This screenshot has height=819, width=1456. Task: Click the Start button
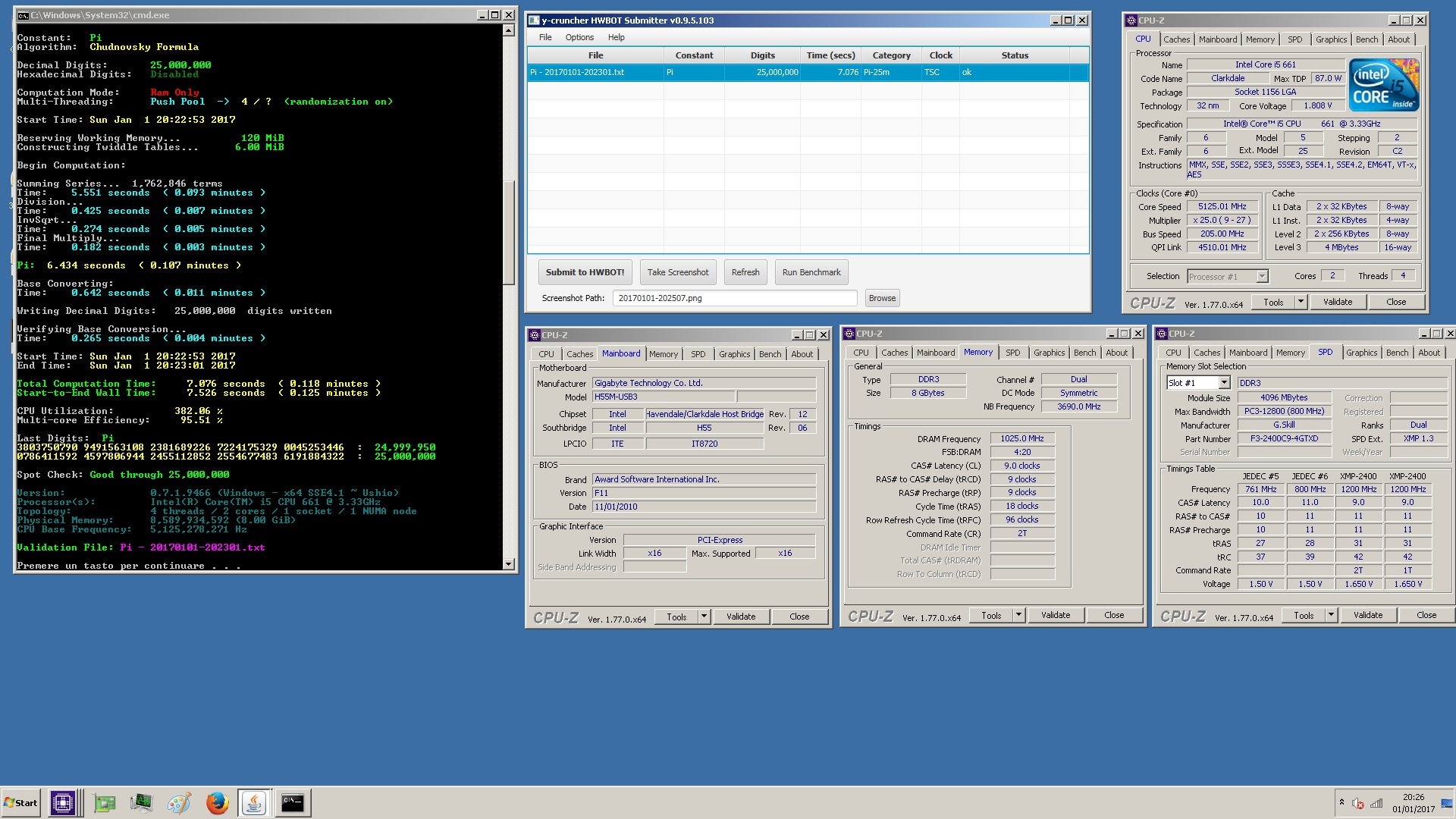20,802
